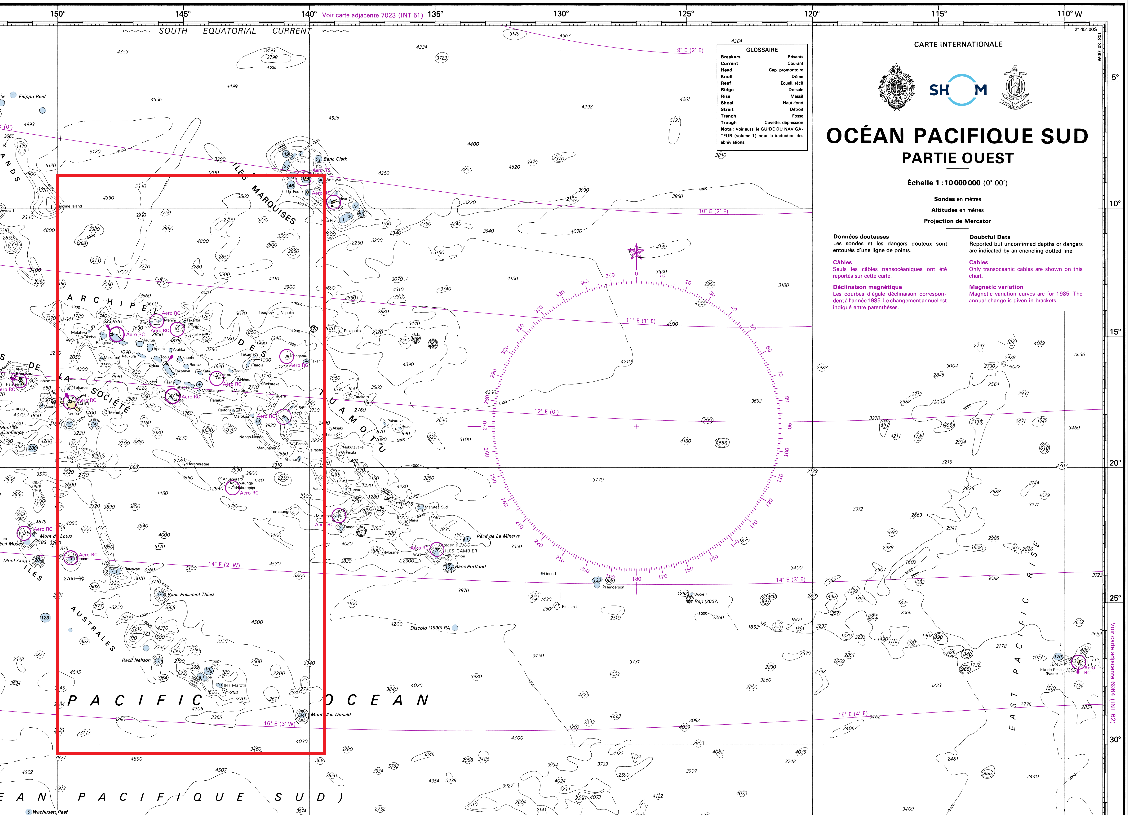The height and width of the screenshot is (815, 1129).
Task: Click the AUSTRALES island chain label
Action: [x=93, y=625]
